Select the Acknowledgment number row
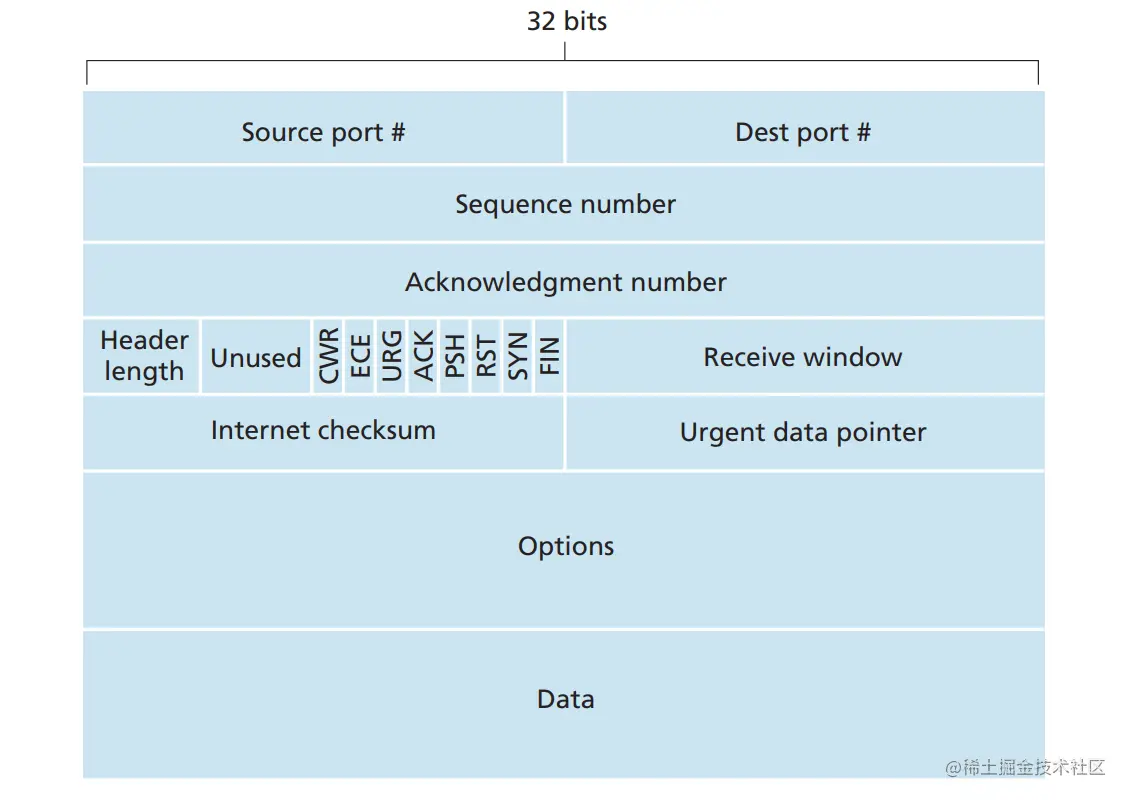 564,281
